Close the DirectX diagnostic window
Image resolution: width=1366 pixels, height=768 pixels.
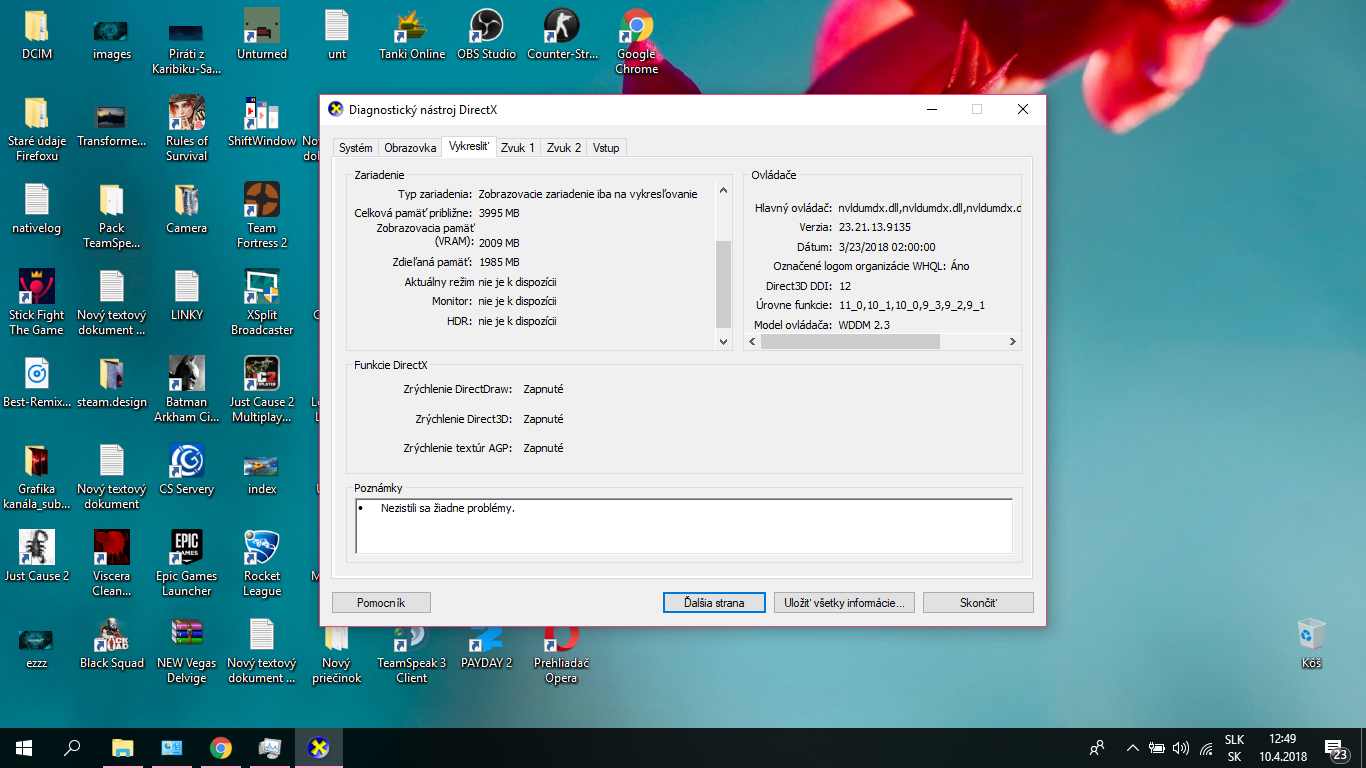[x=1023, y=109]
